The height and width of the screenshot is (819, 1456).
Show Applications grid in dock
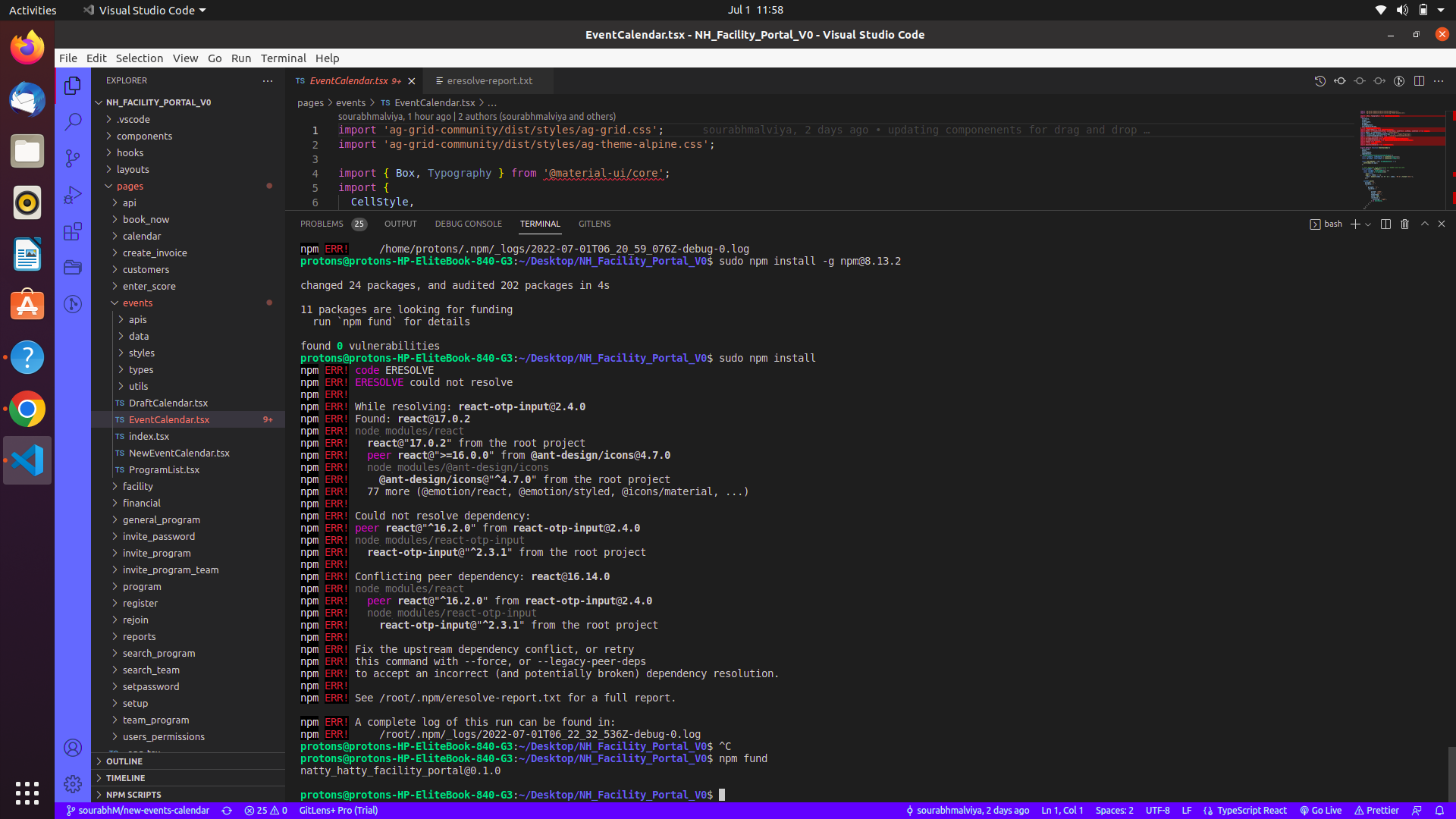27,793
